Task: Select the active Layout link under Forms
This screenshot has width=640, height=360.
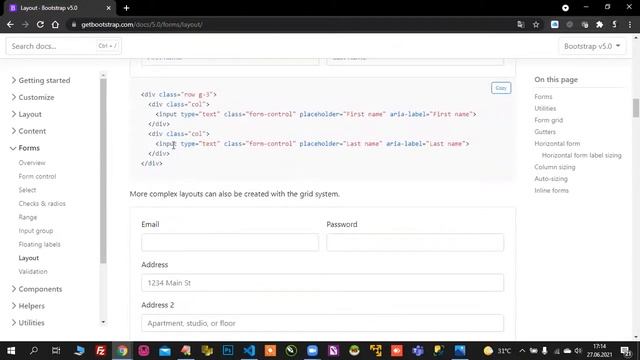Action: [29, 258]
